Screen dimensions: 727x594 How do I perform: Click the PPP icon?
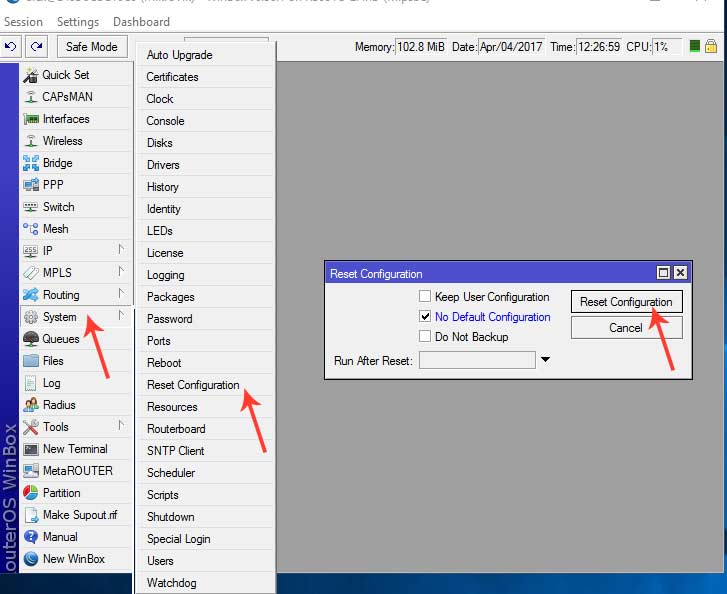point(31,185)
